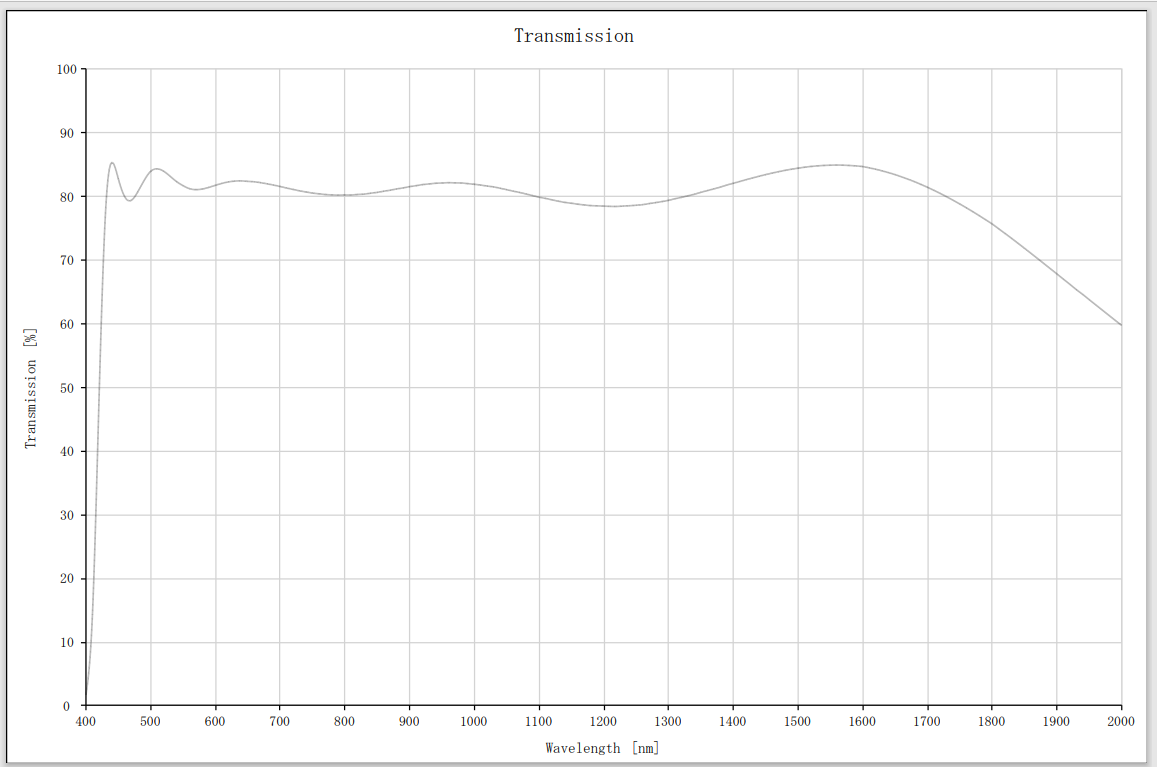Image resolution: width=1157 pixels, height=767 pixels.
Task: Select the curve endpoint at 2000 nm
Action: [1121, 325]
